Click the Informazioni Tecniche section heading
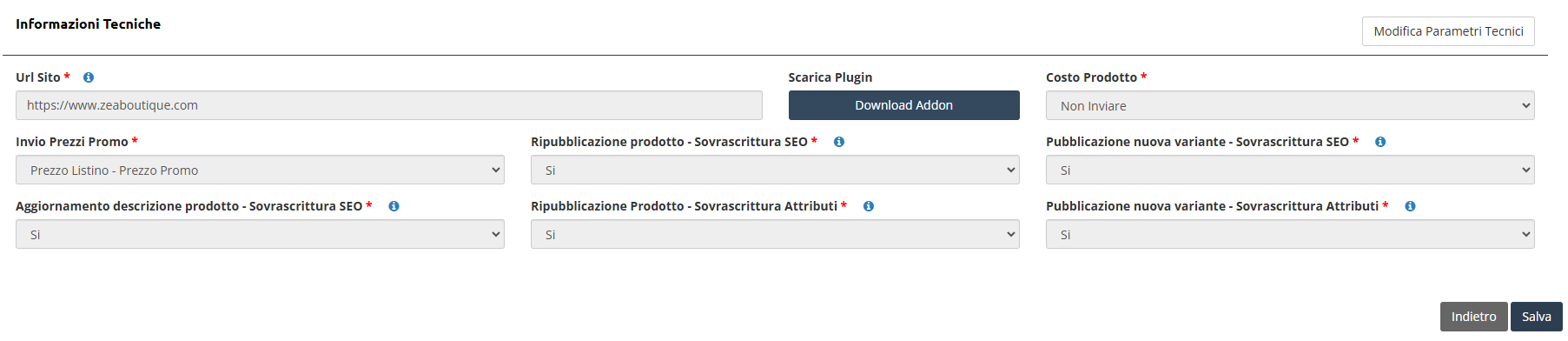The width and height of the screenshot is (1568, 341). 88,24
